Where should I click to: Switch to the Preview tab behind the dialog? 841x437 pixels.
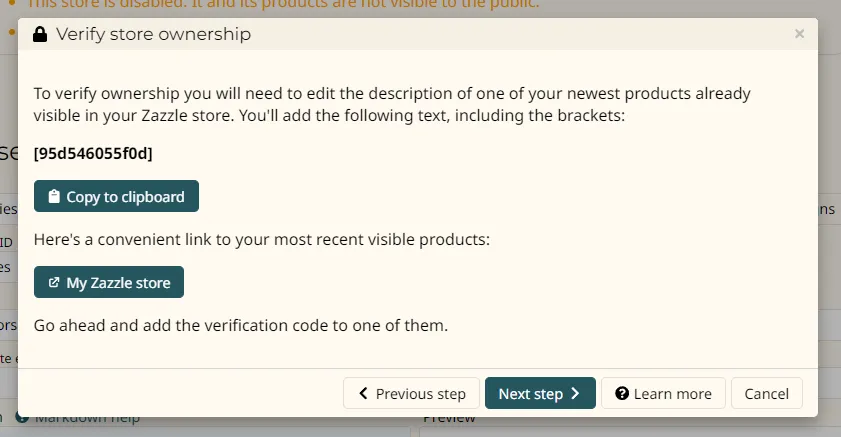point(449,418)
